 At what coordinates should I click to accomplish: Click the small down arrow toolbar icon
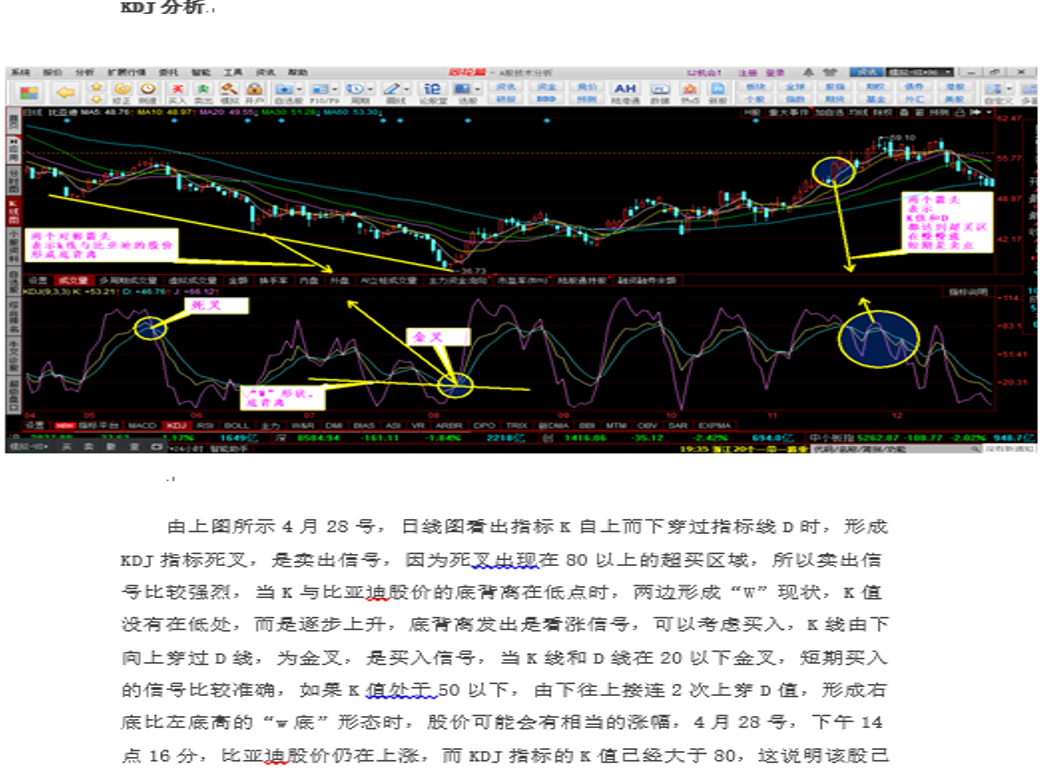(96, 99)
